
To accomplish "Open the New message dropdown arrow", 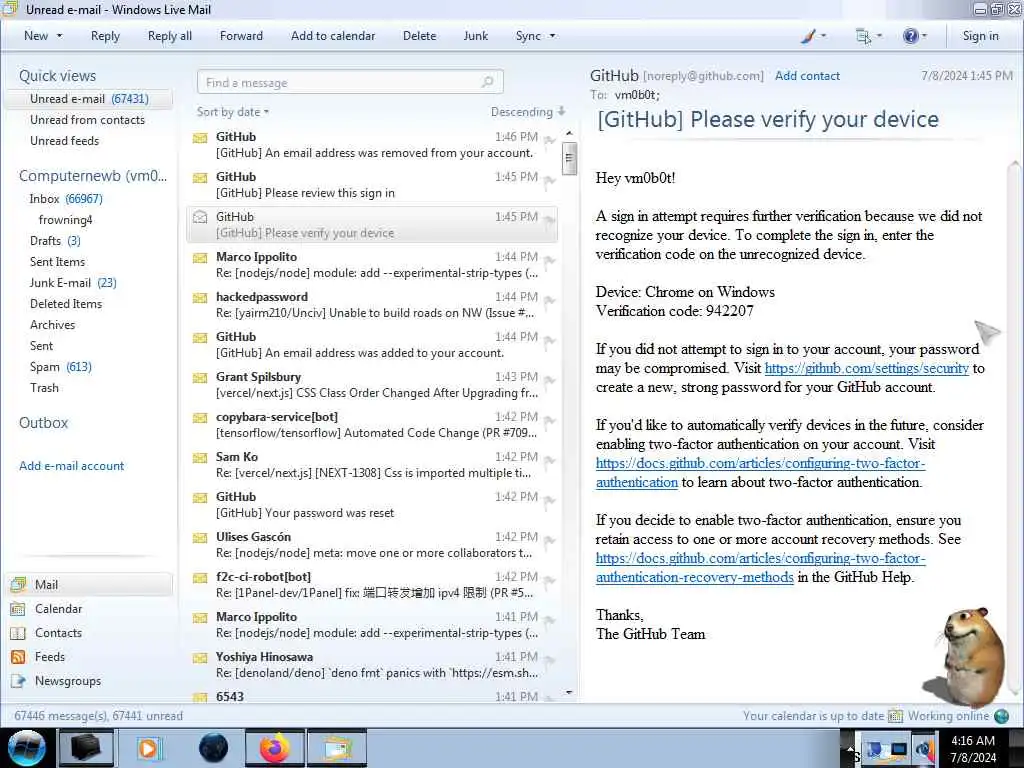I will tap(59, 36).
